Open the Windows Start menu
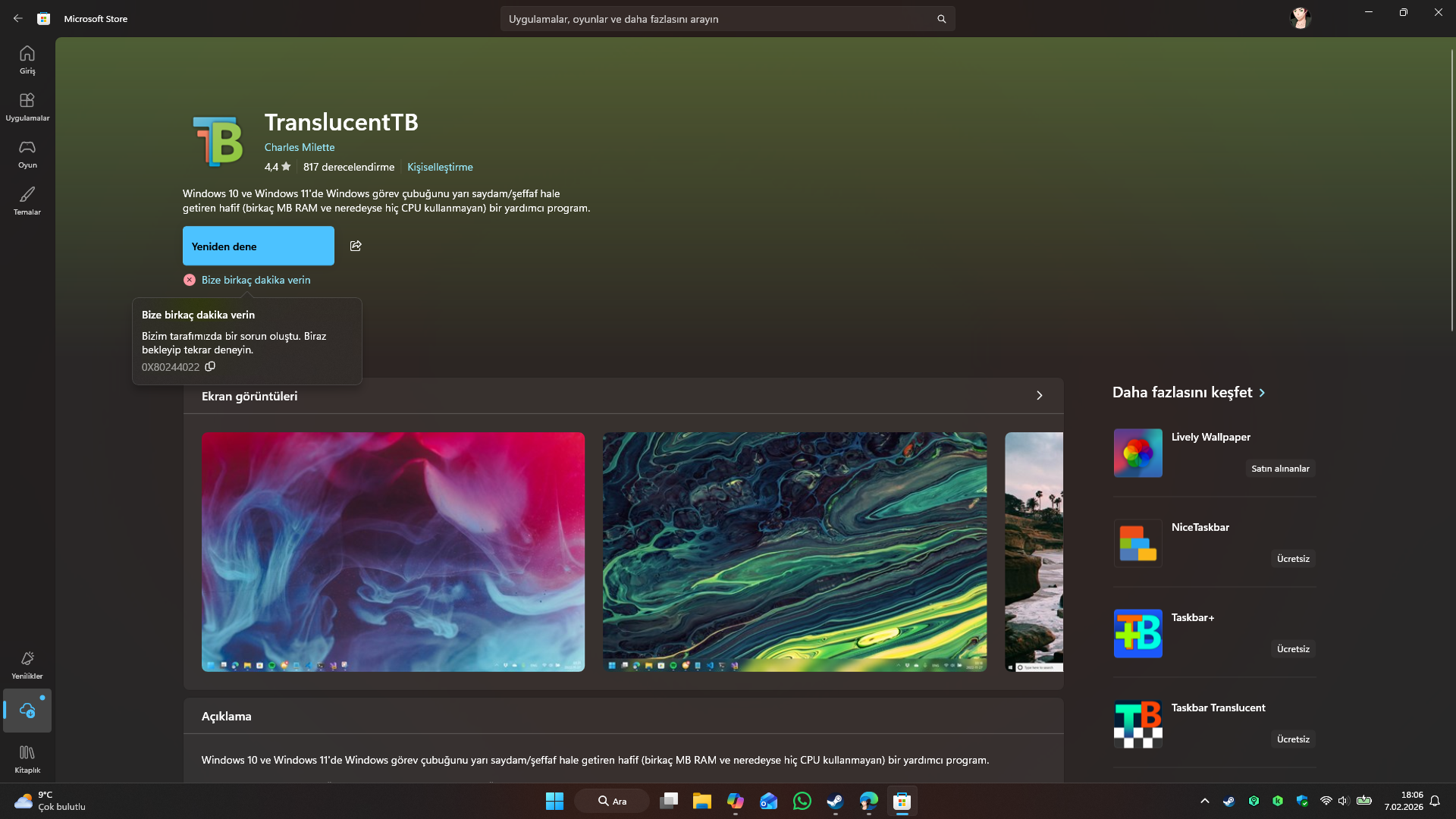1456x819 pixels. point(554,801)
